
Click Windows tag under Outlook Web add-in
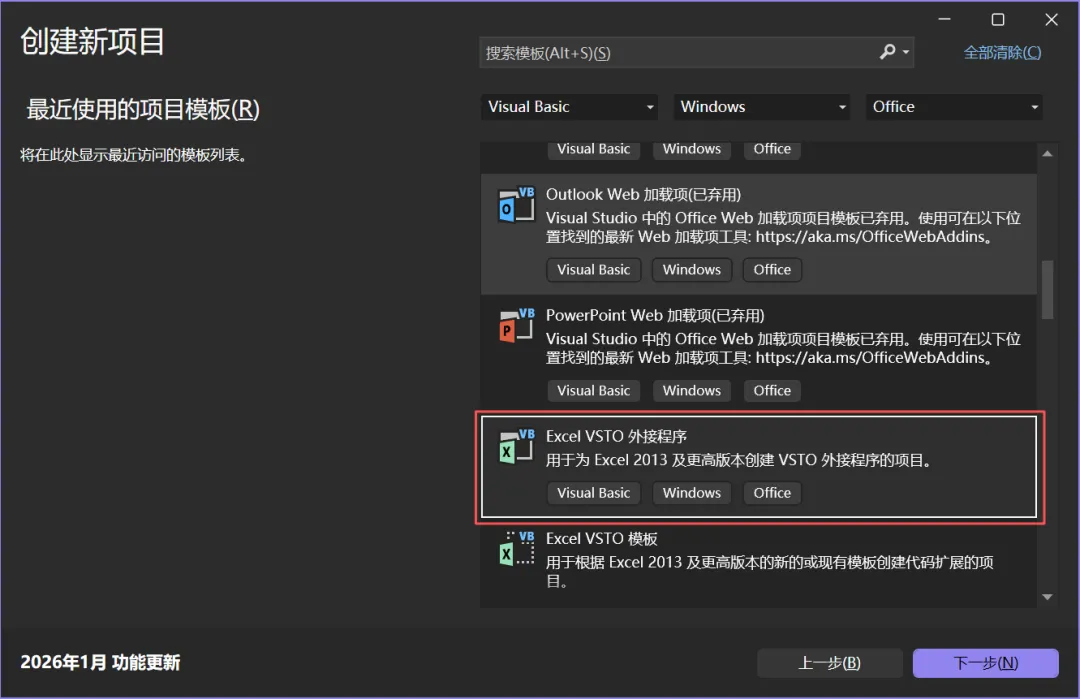pos(692,270)
